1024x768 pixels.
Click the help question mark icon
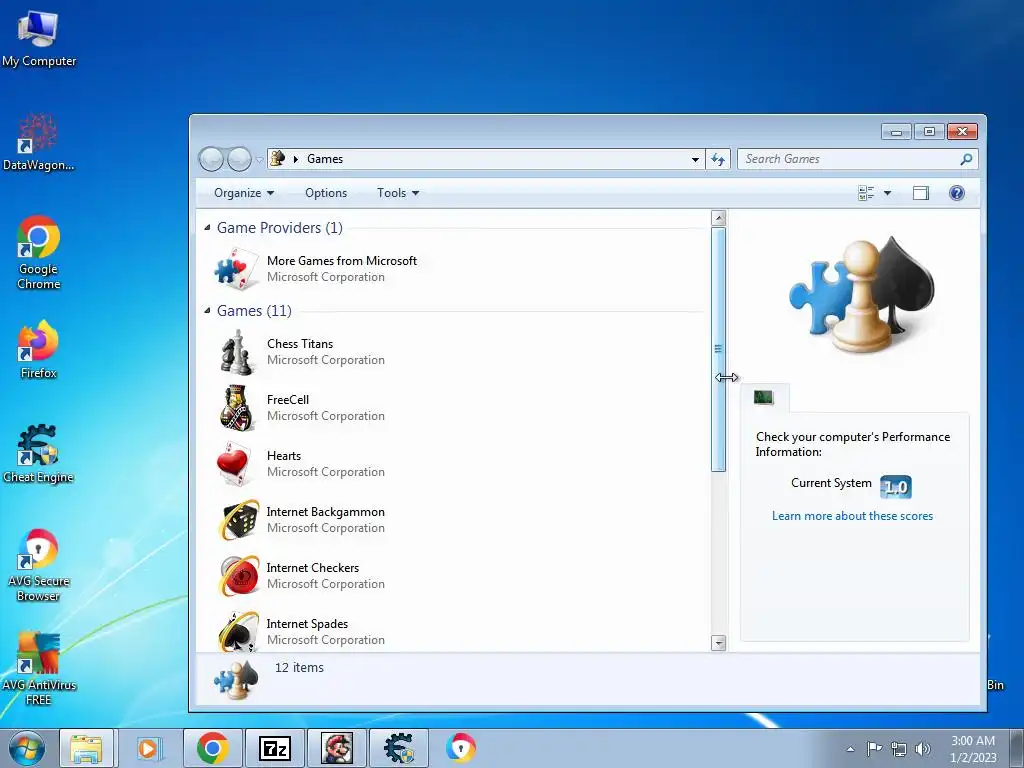(x=957, y=193)
